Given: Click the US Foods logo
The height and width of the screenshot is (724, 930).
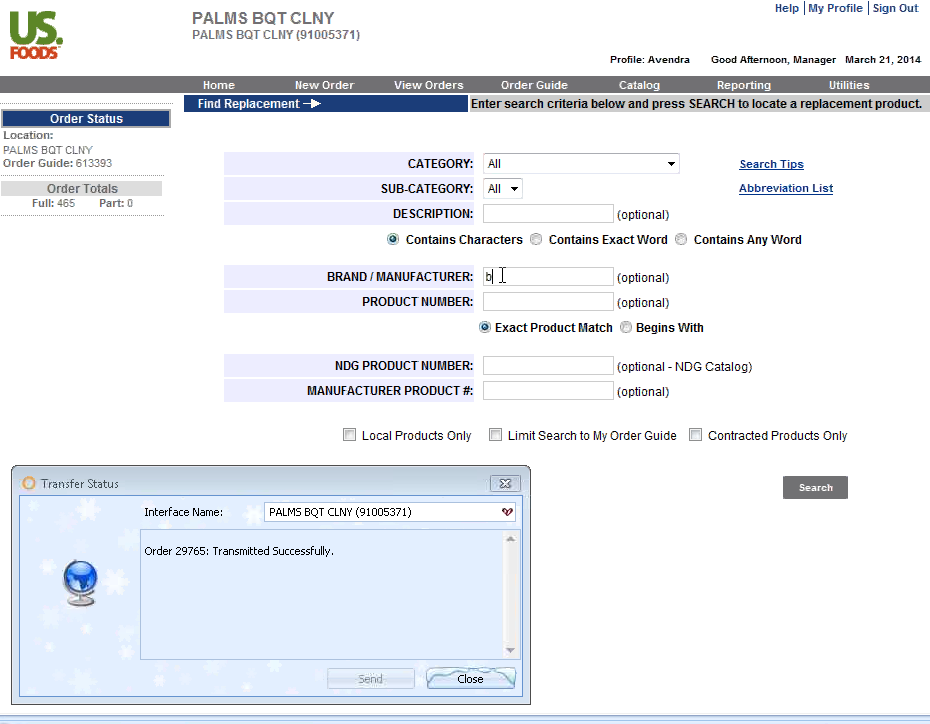Looking at the screenshot, I should click(36, 35).
